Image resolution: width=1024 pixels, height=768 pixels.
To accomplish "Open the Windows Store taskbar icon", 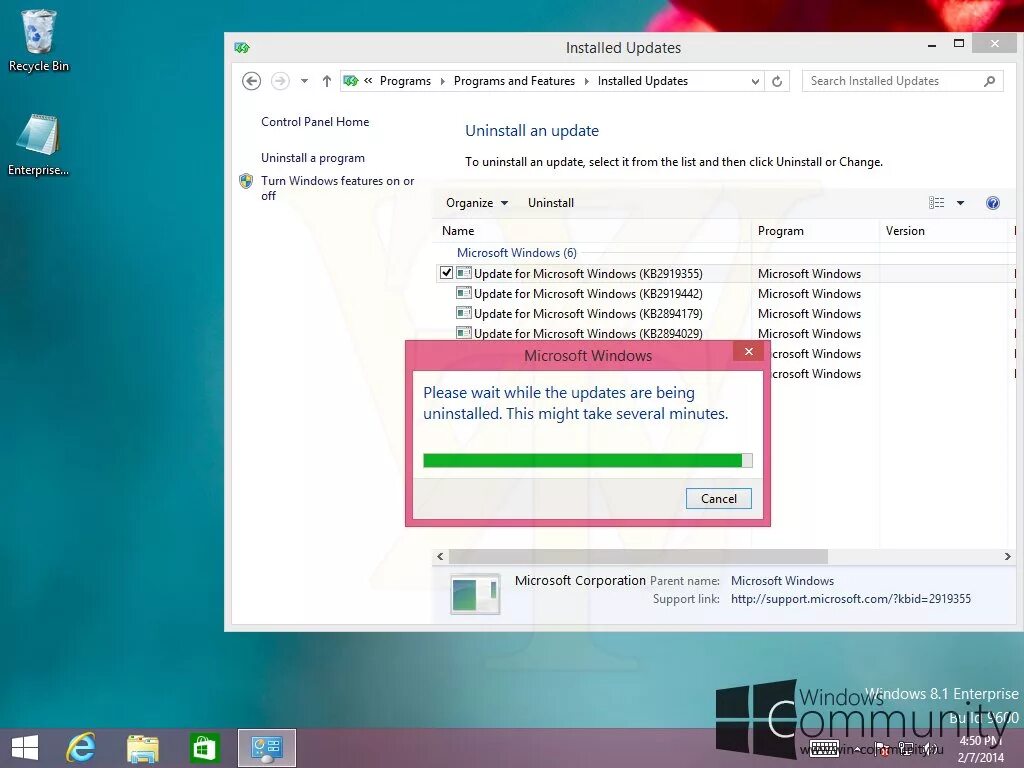I will (204, 748).
